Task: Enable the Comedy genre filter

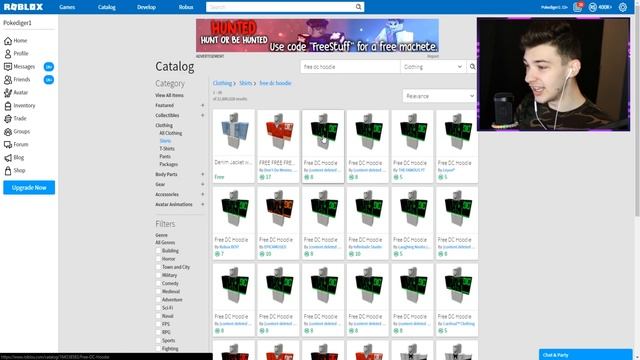Action: pos(158,283)
